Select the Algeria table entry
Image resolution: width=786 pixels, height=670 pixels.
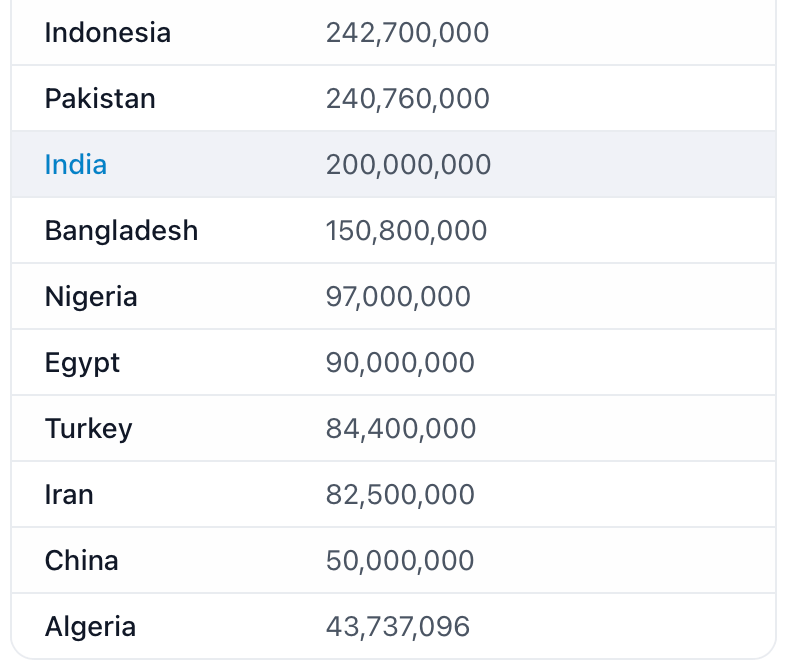click(90, 626)
